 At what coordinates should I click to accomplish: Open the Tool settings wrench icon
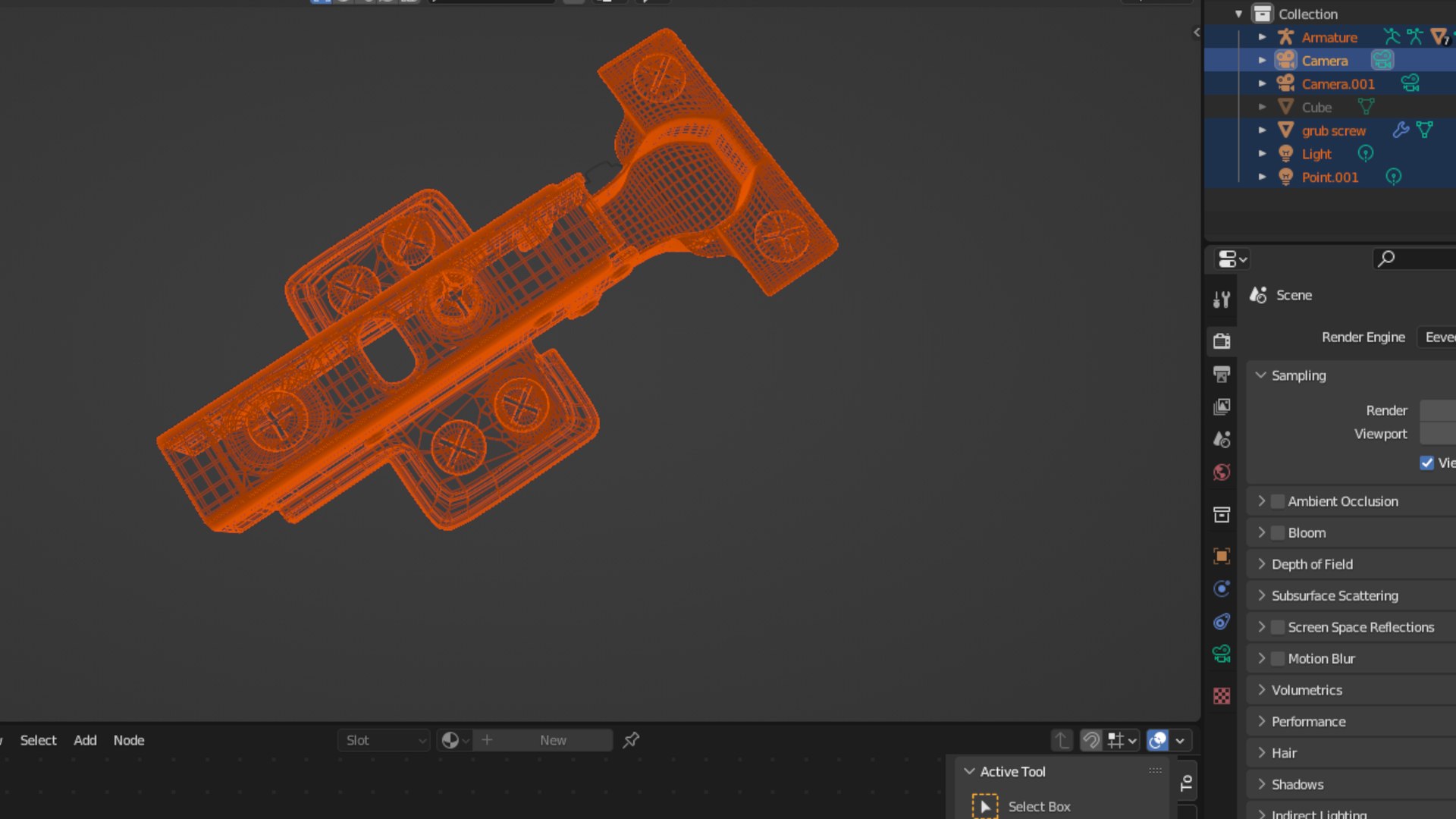[1221, 300]
